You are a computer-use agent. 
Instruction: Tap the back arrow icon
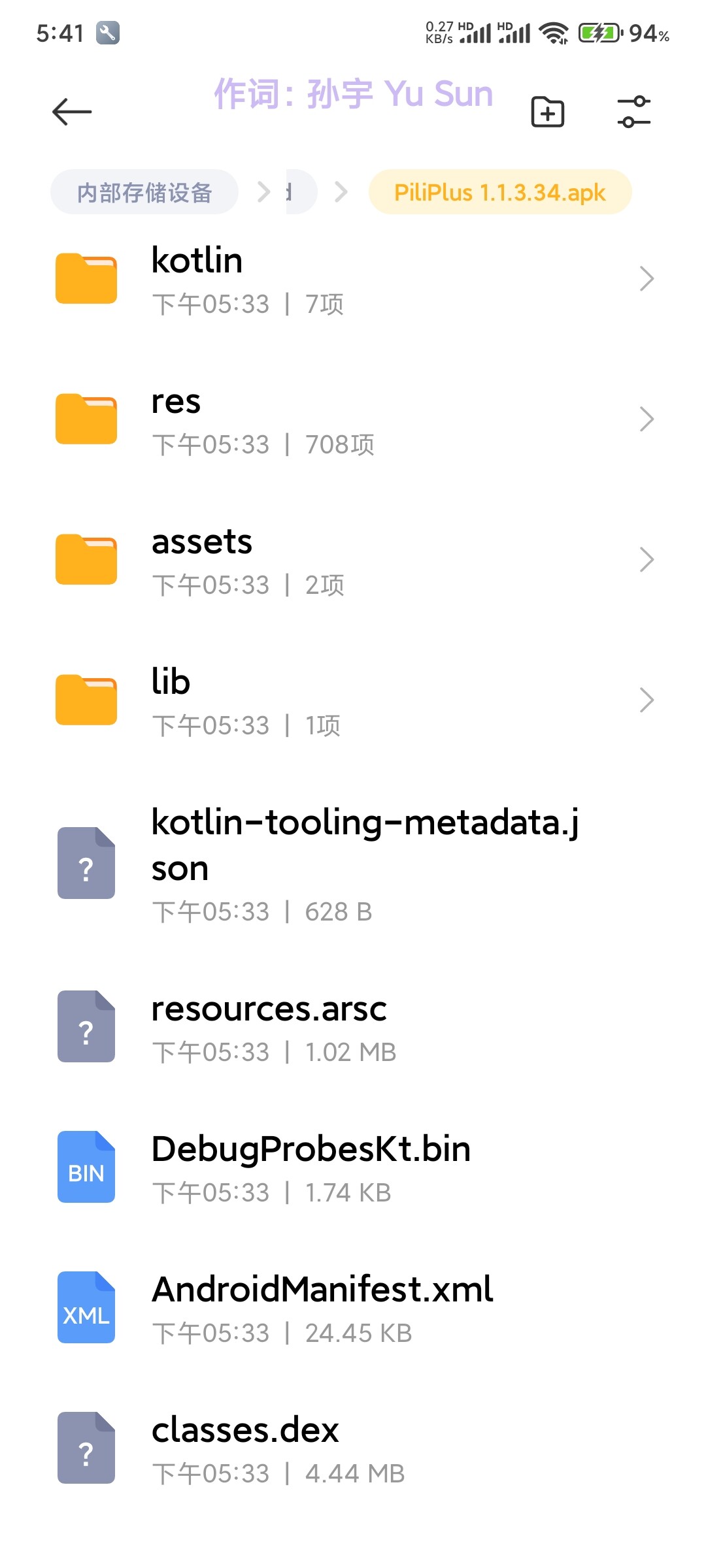pyautogui.click(x=72, y=112)
